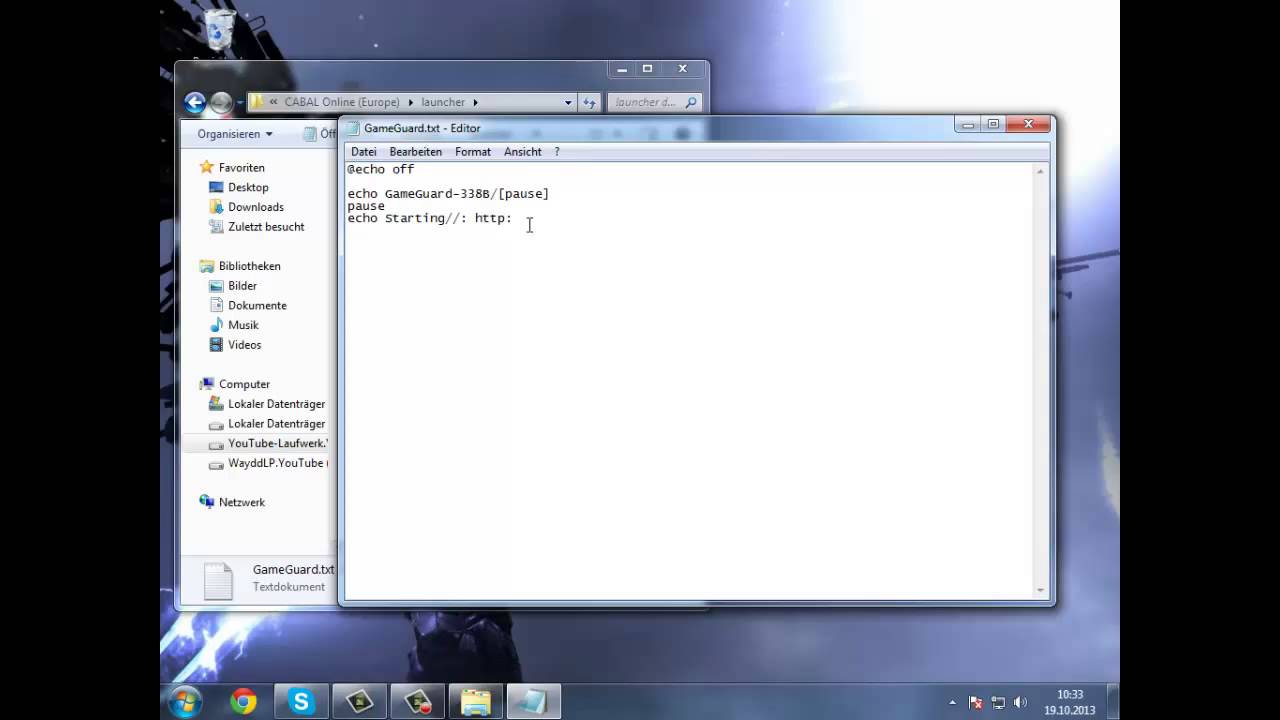Select launcher folder in breadcrumb
The width and height of the screenshot is (1280, 720).
pos(443,102)
